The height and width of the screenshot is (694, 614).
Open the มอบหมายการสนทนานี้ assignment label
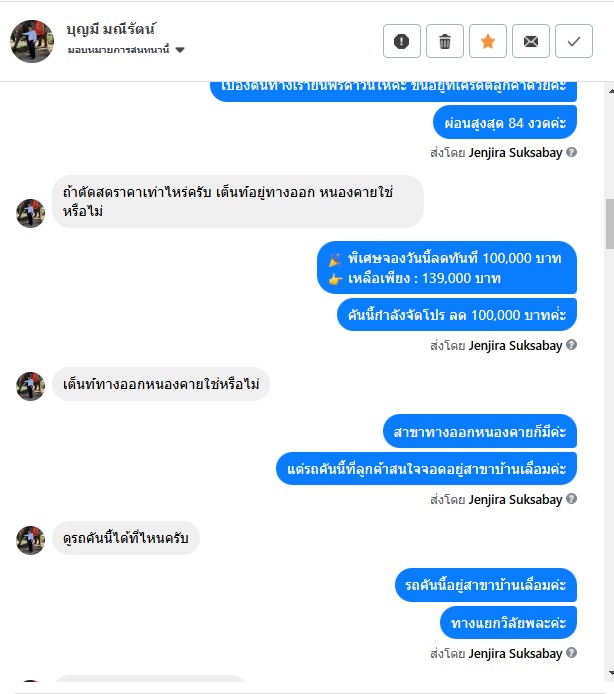(118, 50)
